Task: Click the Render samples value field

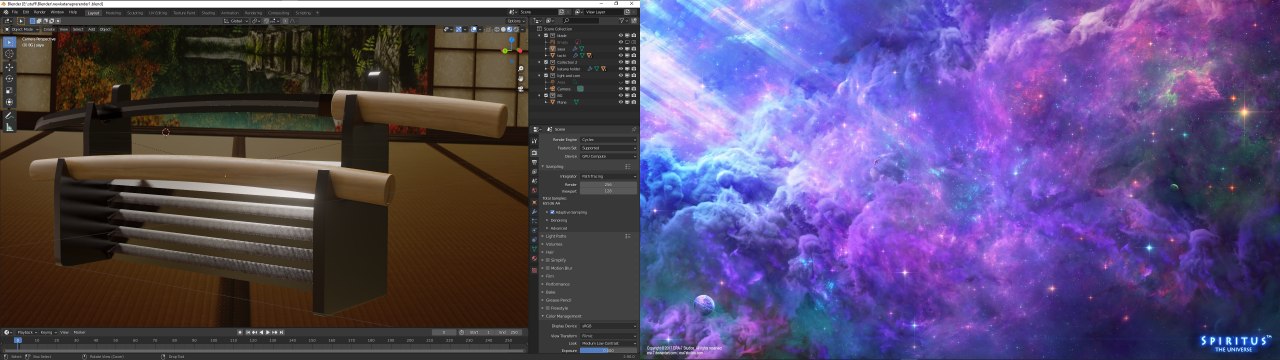Action: click(608, 184)
